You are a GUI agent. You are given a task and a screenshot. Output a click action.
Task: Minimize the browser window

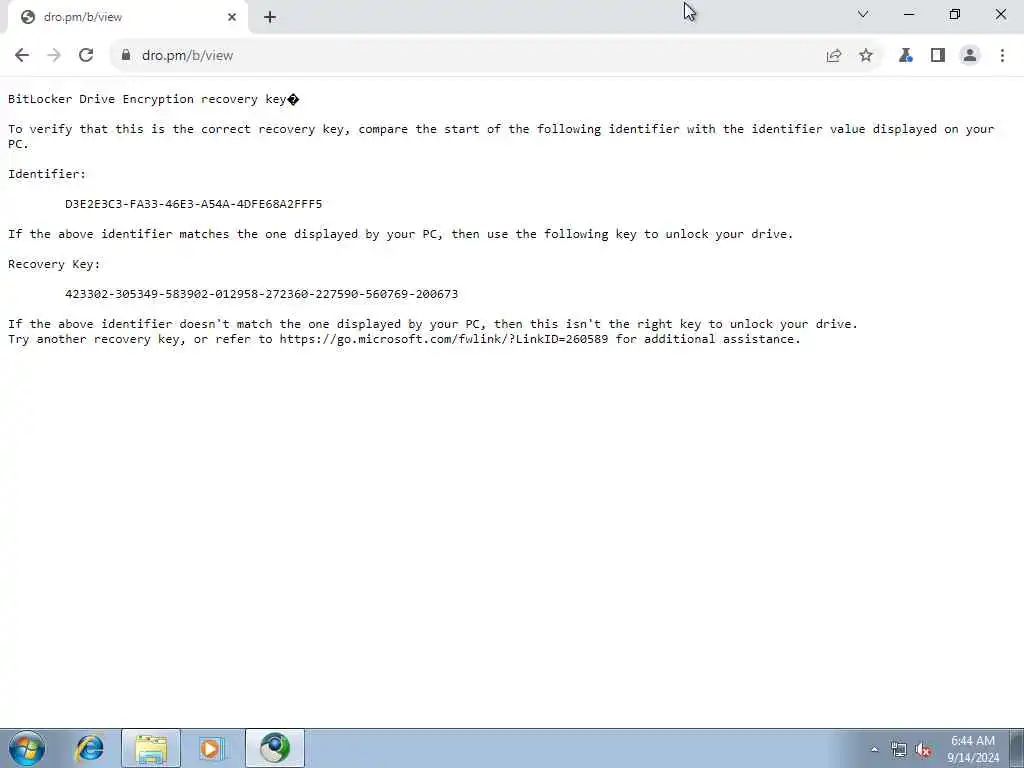coord(908,14)
